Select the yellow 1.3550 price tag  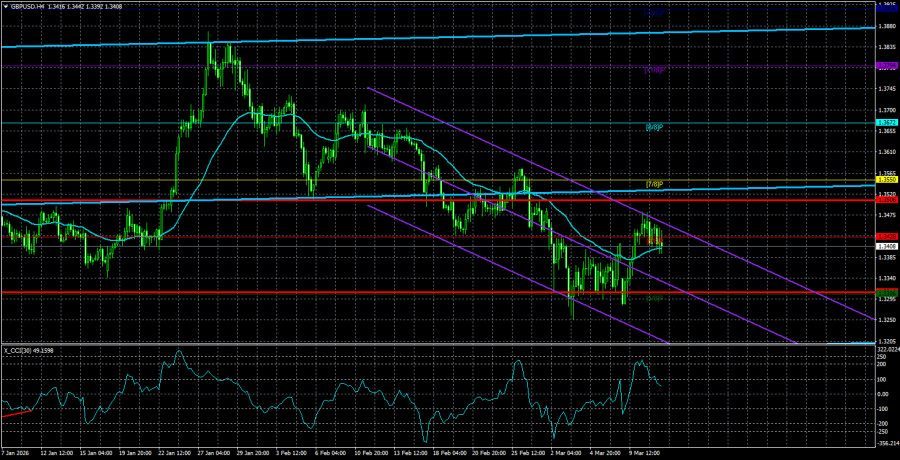tap(886, 181)
